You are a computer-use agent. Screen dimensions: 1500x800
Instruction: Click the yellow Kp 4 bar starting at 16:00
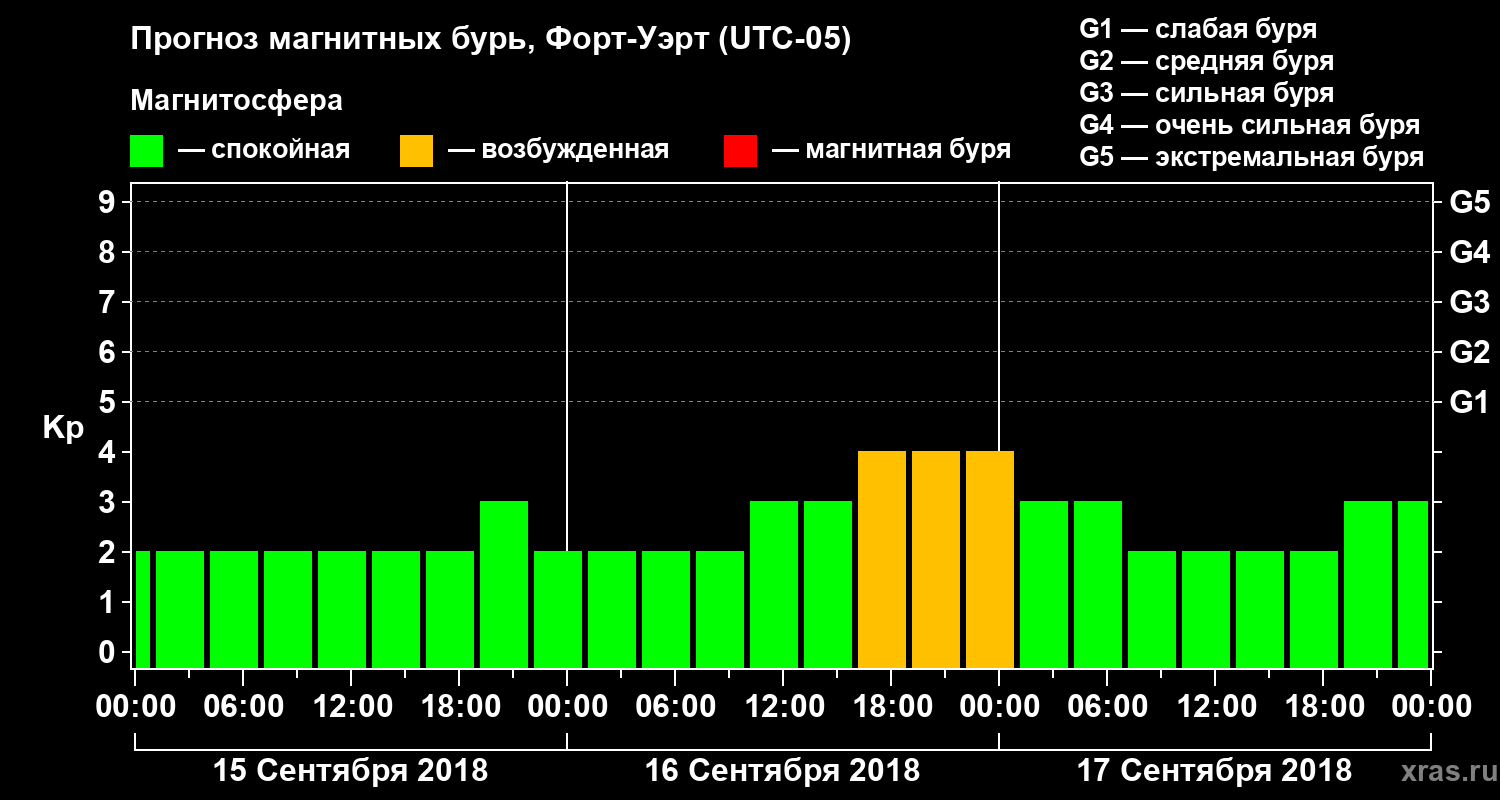tap(882, 559)
